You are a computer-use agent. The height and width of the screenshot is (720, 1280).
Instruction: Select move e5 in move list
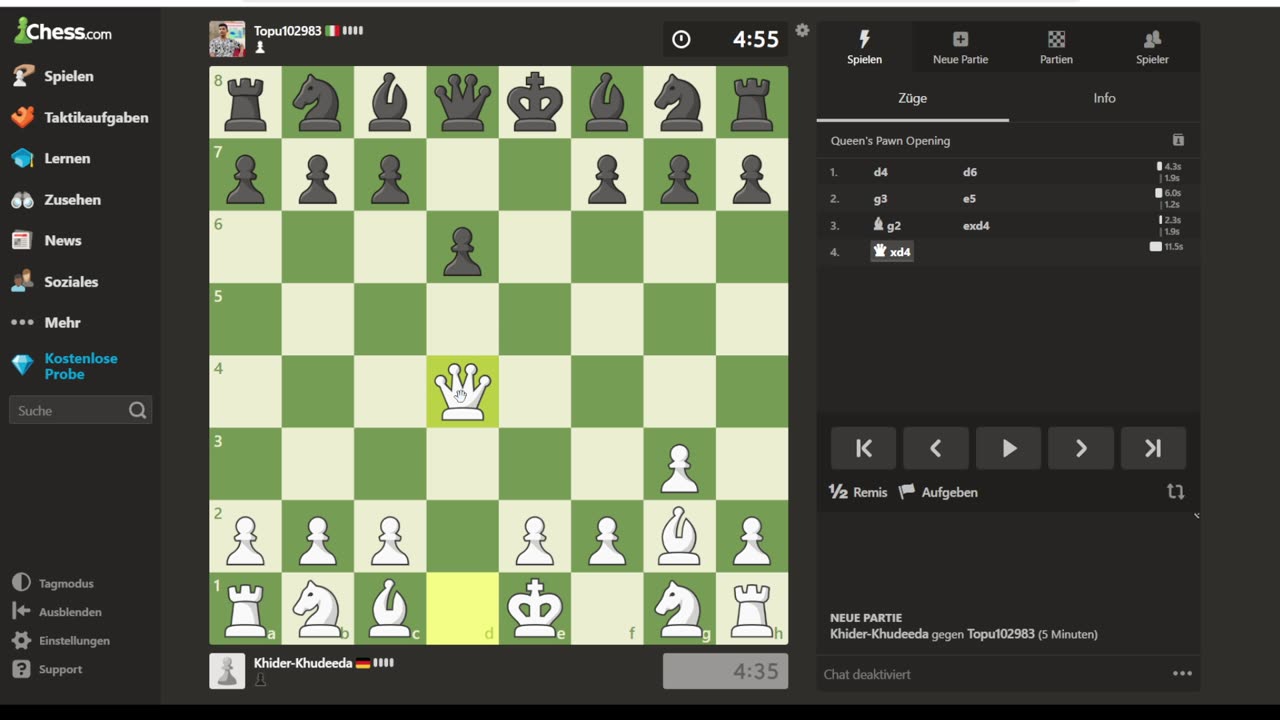point(970,199)
